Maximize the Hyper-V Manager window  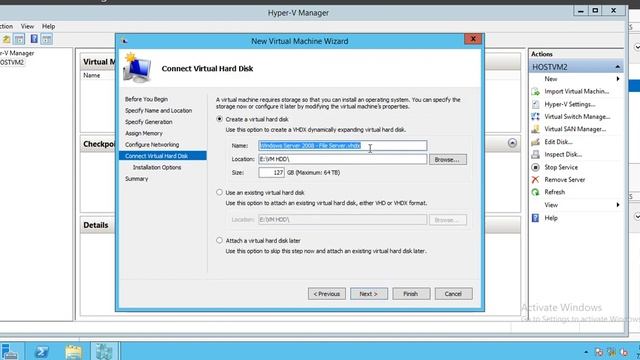(596, 11)
